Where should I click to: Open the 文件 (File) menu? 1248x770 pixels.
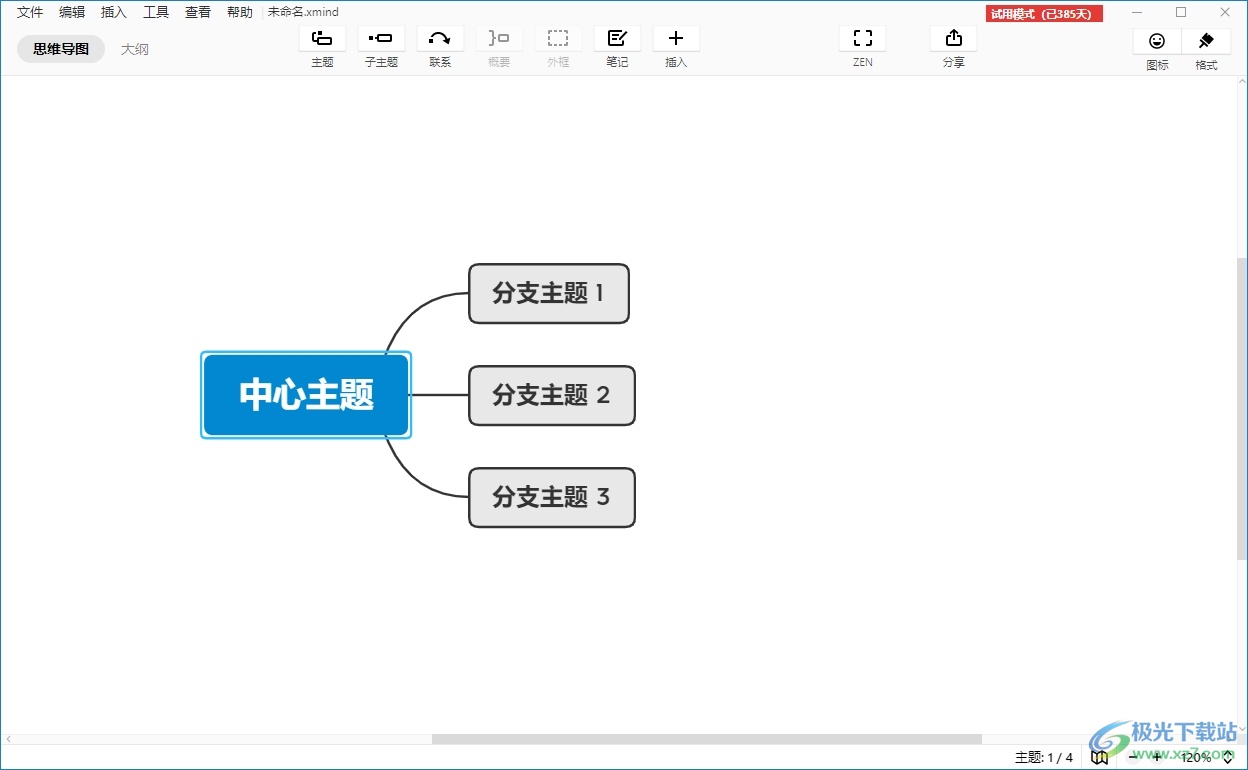tap(30, 12)
